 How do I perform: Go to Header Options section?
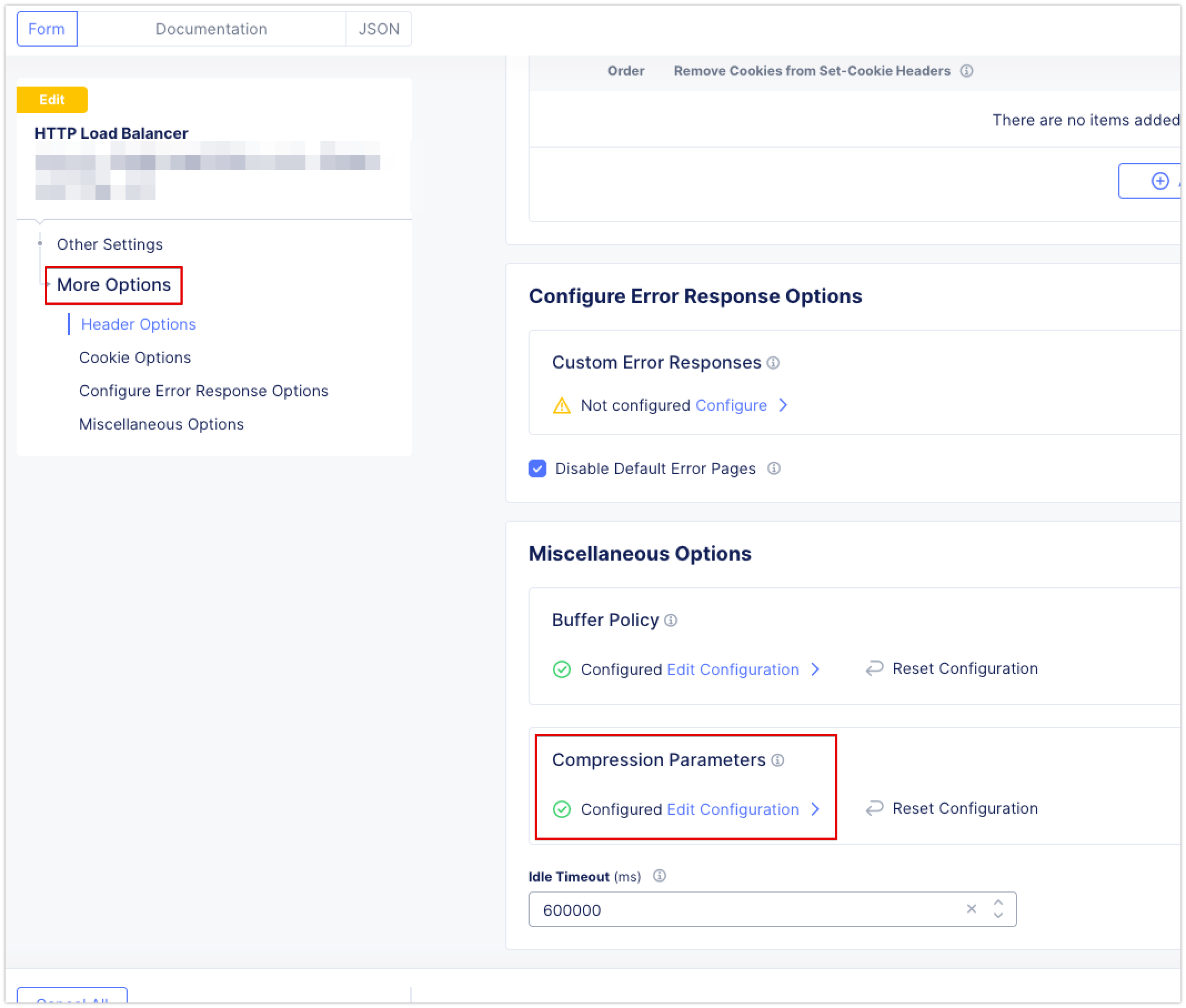tap(138, 325)
